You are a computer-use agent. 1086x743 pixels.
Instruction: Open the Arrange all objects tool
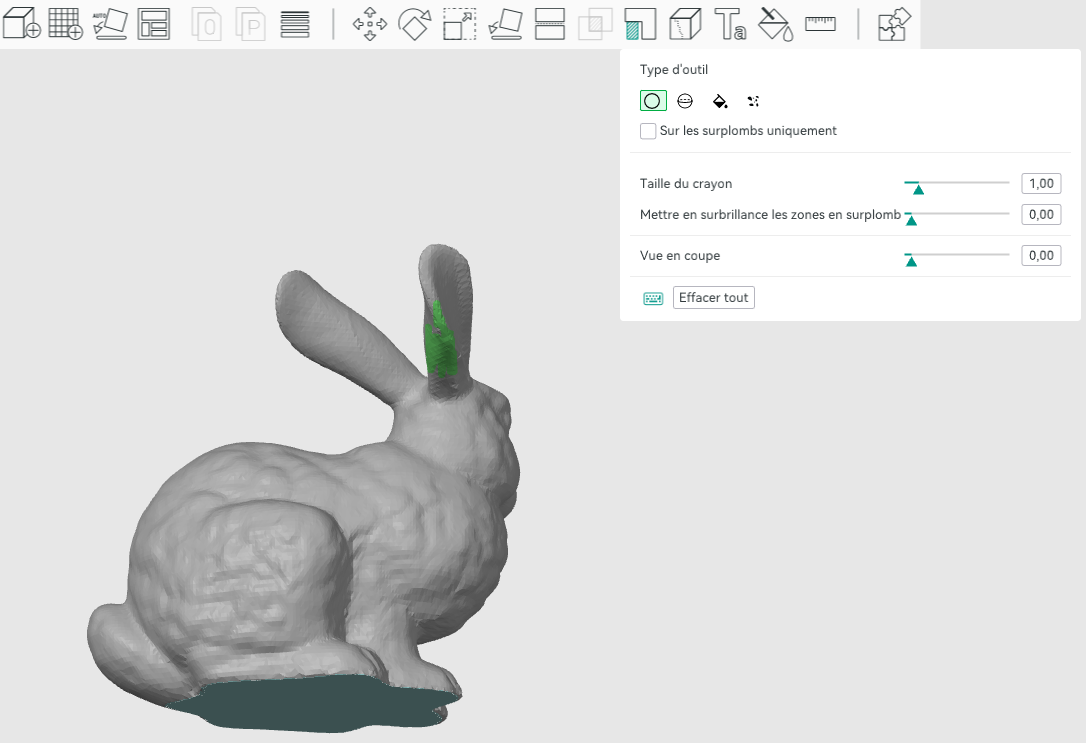pos(154,24)
